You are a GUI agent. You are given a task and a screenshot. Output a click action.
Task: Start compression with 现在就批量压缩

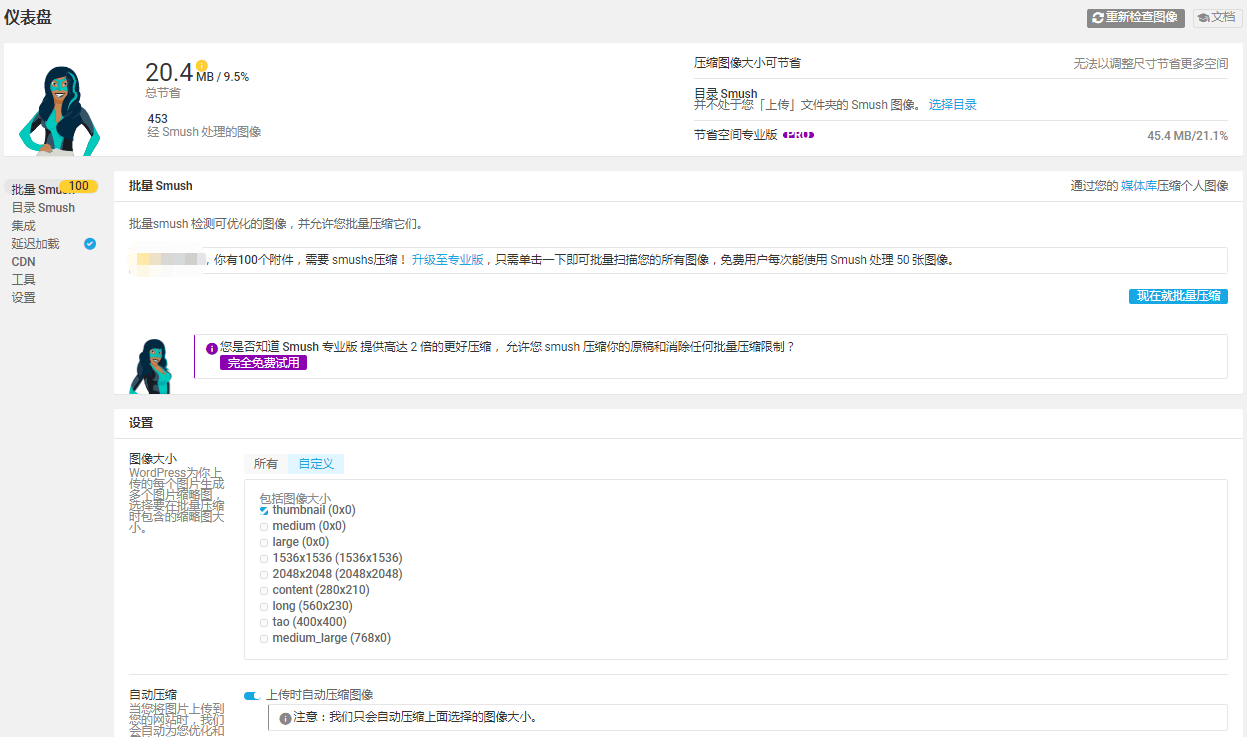tap(1178, 296)
